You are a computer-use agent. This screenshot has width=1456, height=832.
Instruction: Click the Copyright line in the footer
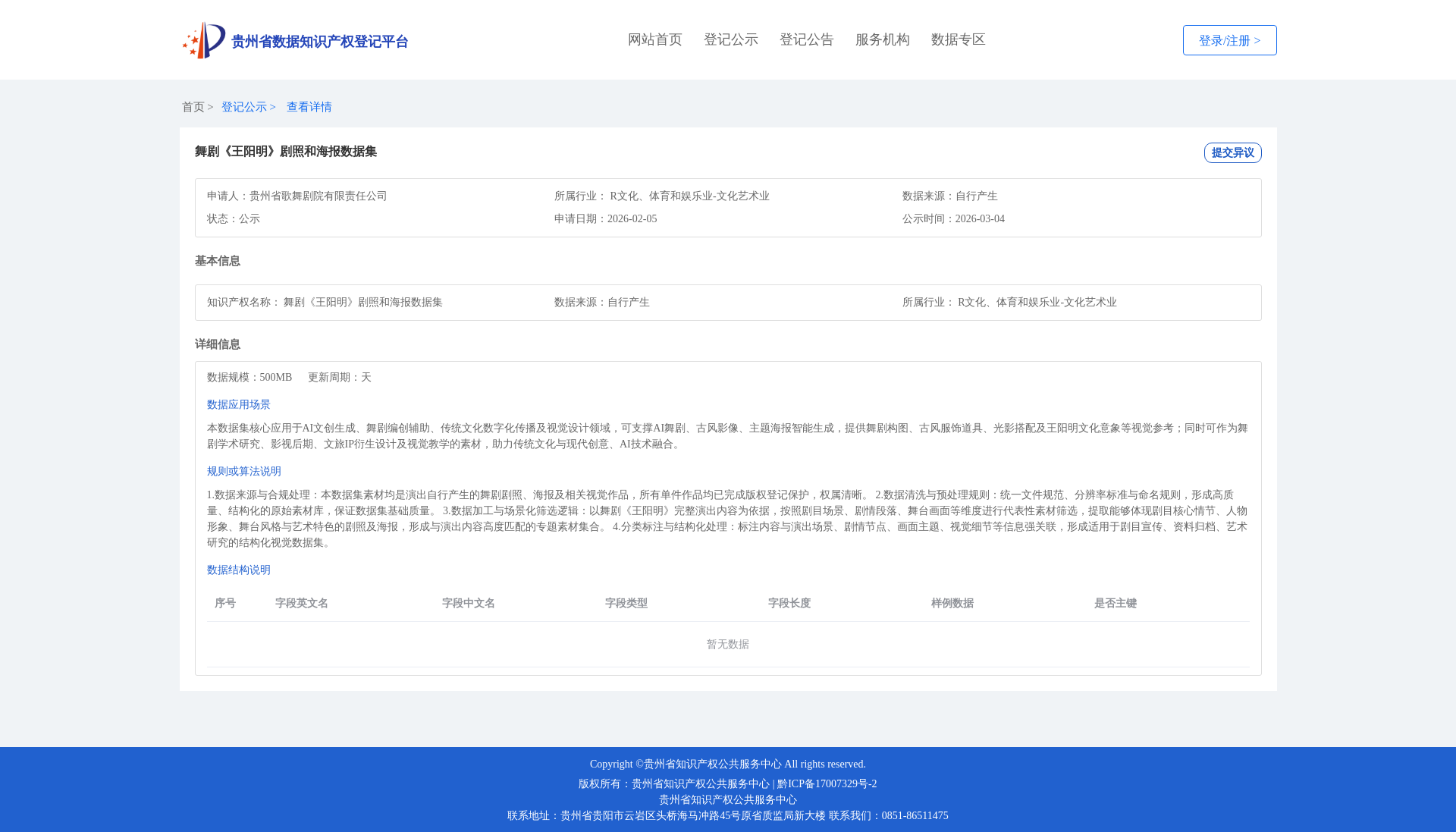pyautogui.click(x=728, y=764)
